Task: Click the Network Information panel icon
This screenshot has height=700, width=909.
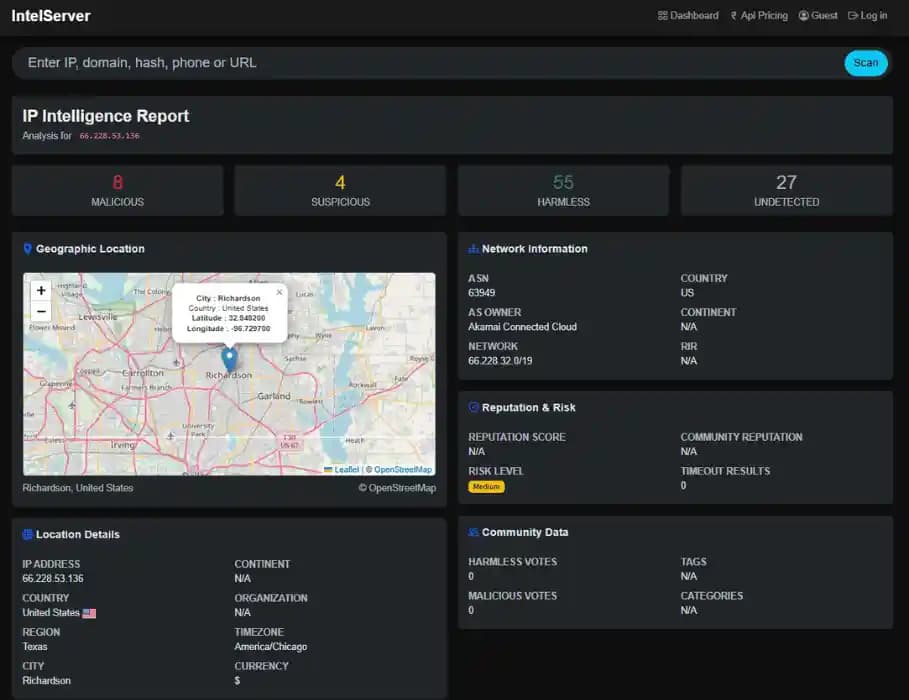Action: click(x=471, y=248)
